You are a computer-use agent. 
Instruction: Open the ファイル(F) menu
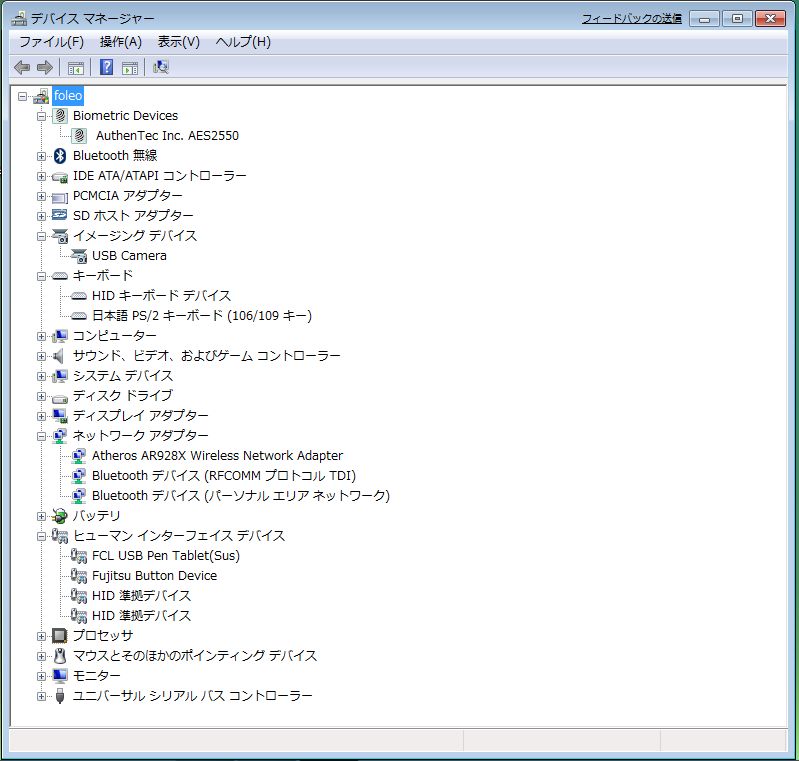click(x=51, y=42)
